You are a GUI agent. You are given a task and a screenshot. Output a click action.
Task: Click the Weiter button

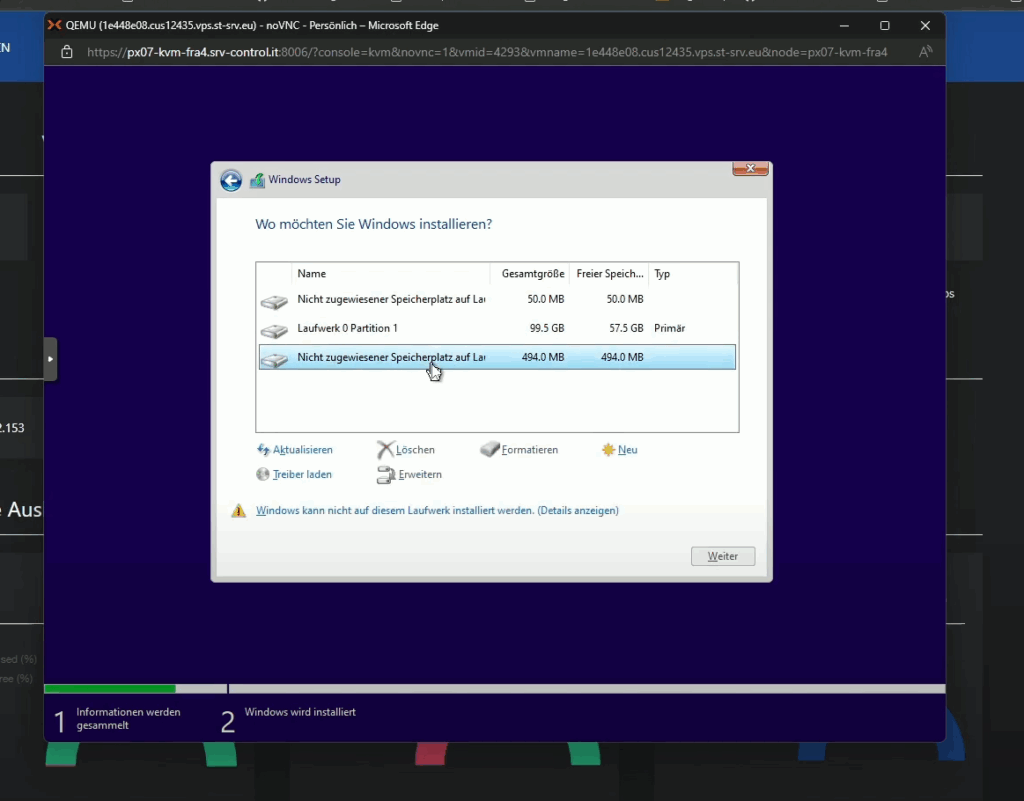tap(723, 556)
